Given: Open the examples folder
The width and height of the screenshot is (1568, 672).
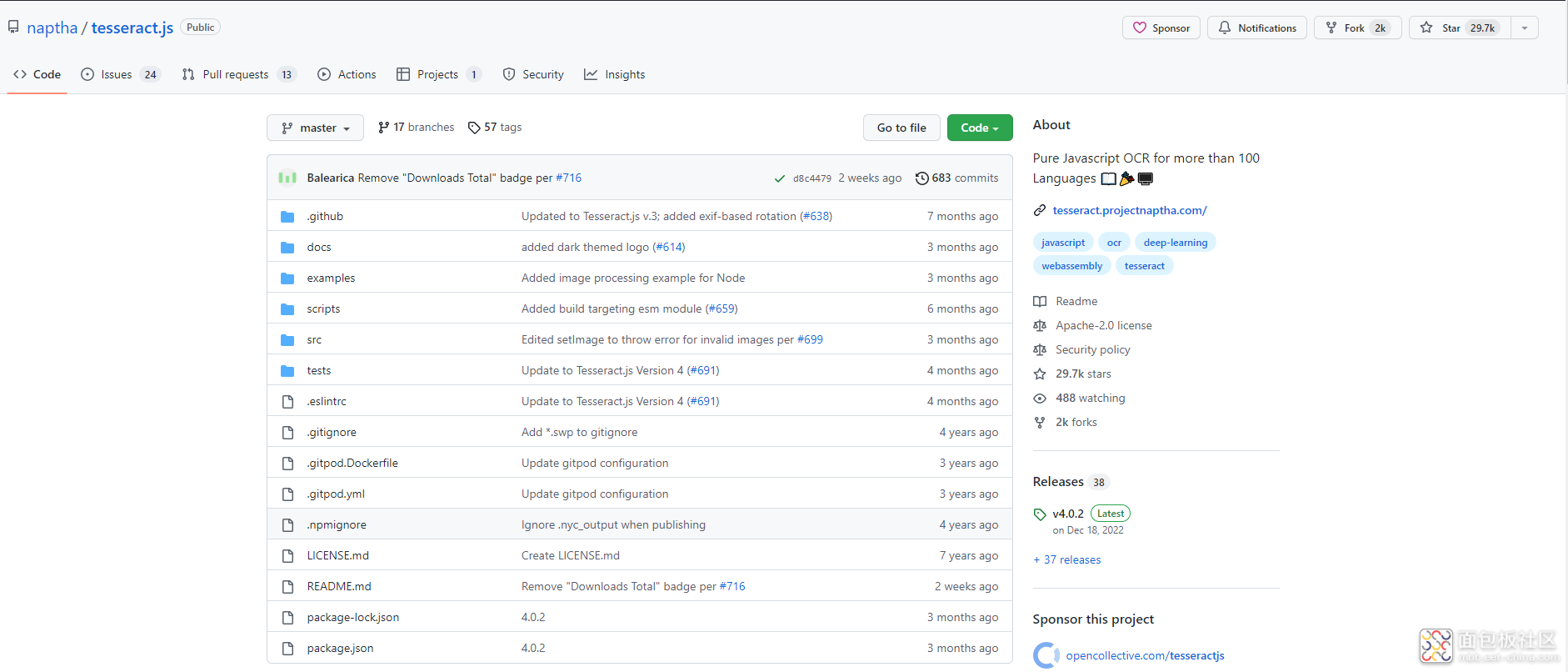Looking at the screenshot, I should (x=331, y=278).
